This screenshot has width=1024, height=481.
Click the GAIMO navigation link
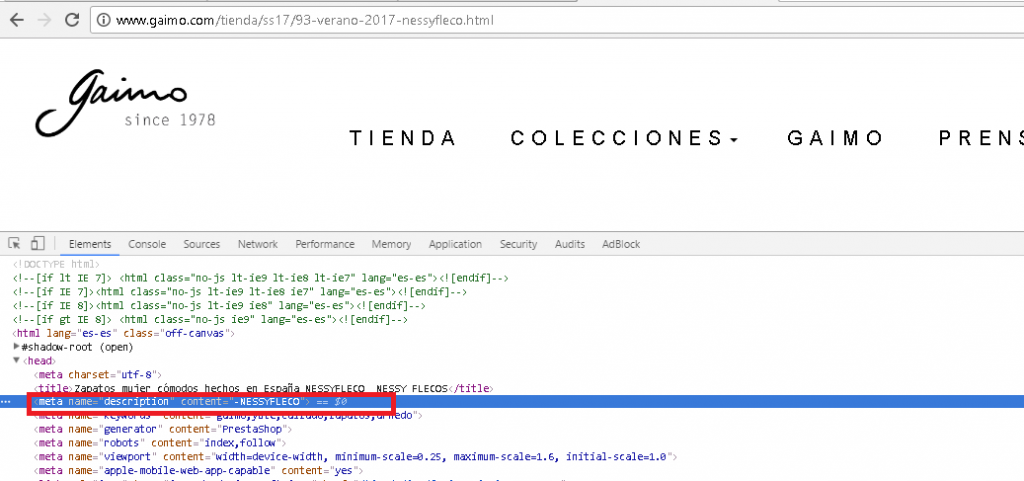click(835, 139)
